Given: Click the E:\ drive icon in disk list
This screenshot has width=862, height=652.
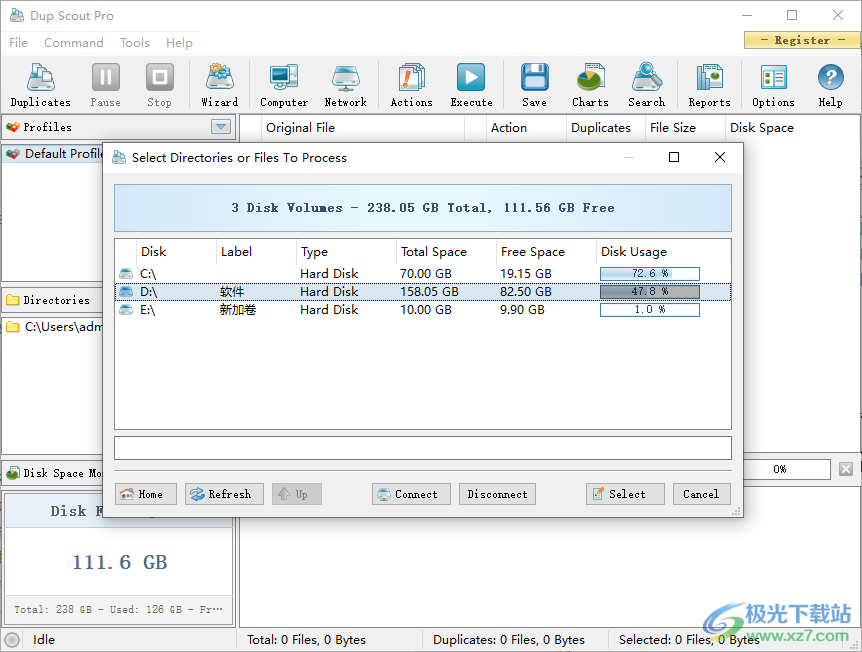Looking at the screenshot, I should pyautogui.click(x=126, y=310).
